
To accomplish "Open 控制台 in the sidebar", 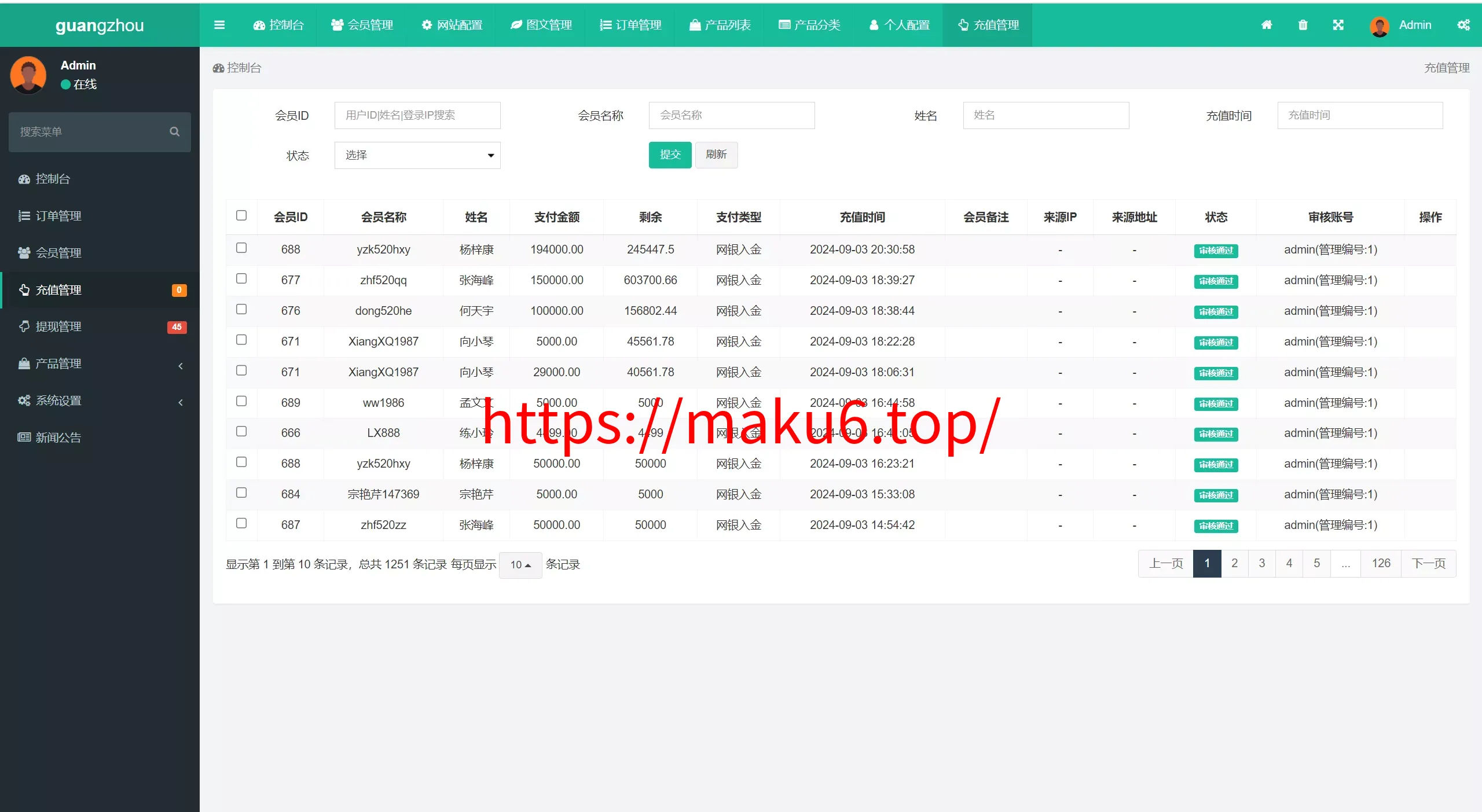I will [x=100, y=179].
